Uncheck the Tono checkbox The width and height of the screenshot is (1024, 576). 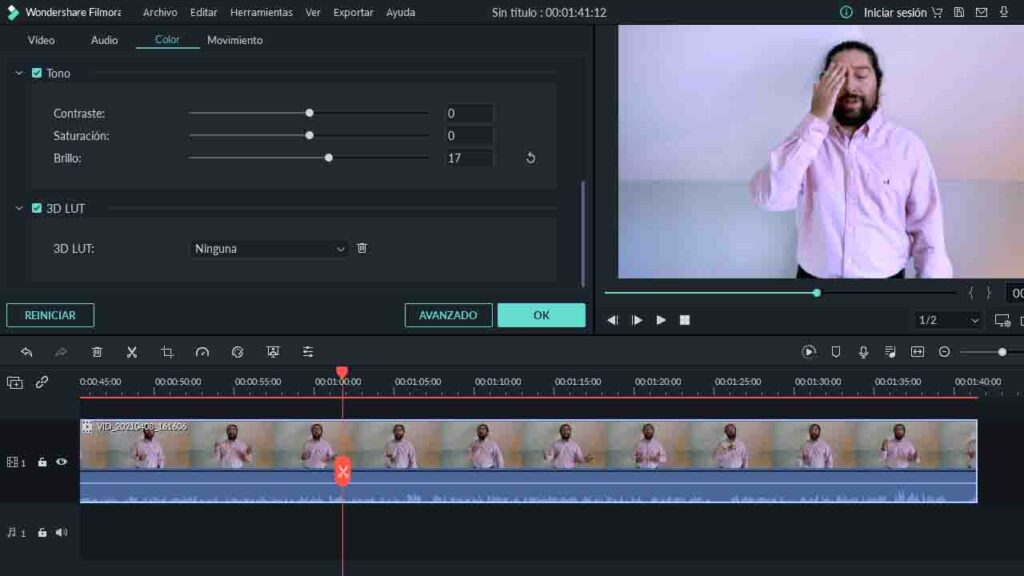tap(37, 73)
